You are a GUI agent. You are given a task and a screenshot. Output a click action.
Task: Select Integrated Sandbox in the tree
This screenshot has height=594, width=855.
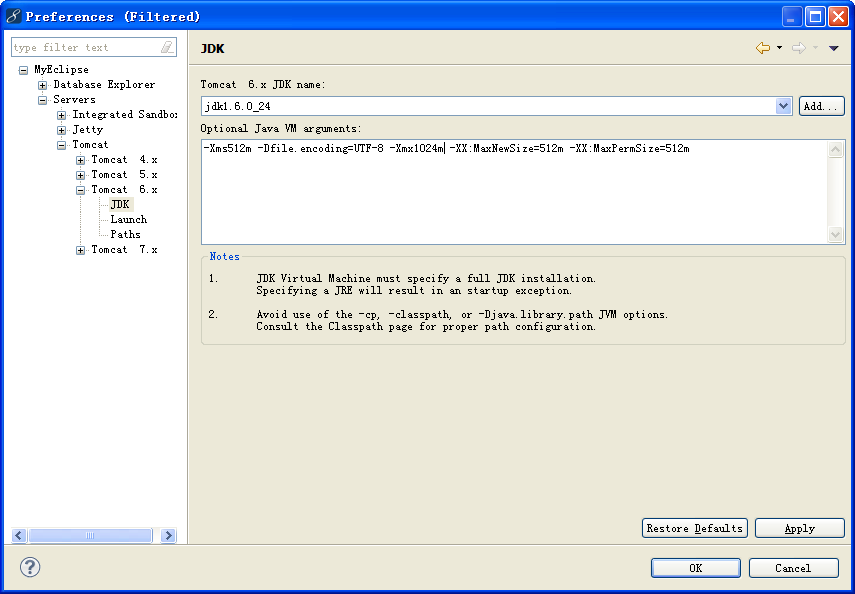[125, 115]
